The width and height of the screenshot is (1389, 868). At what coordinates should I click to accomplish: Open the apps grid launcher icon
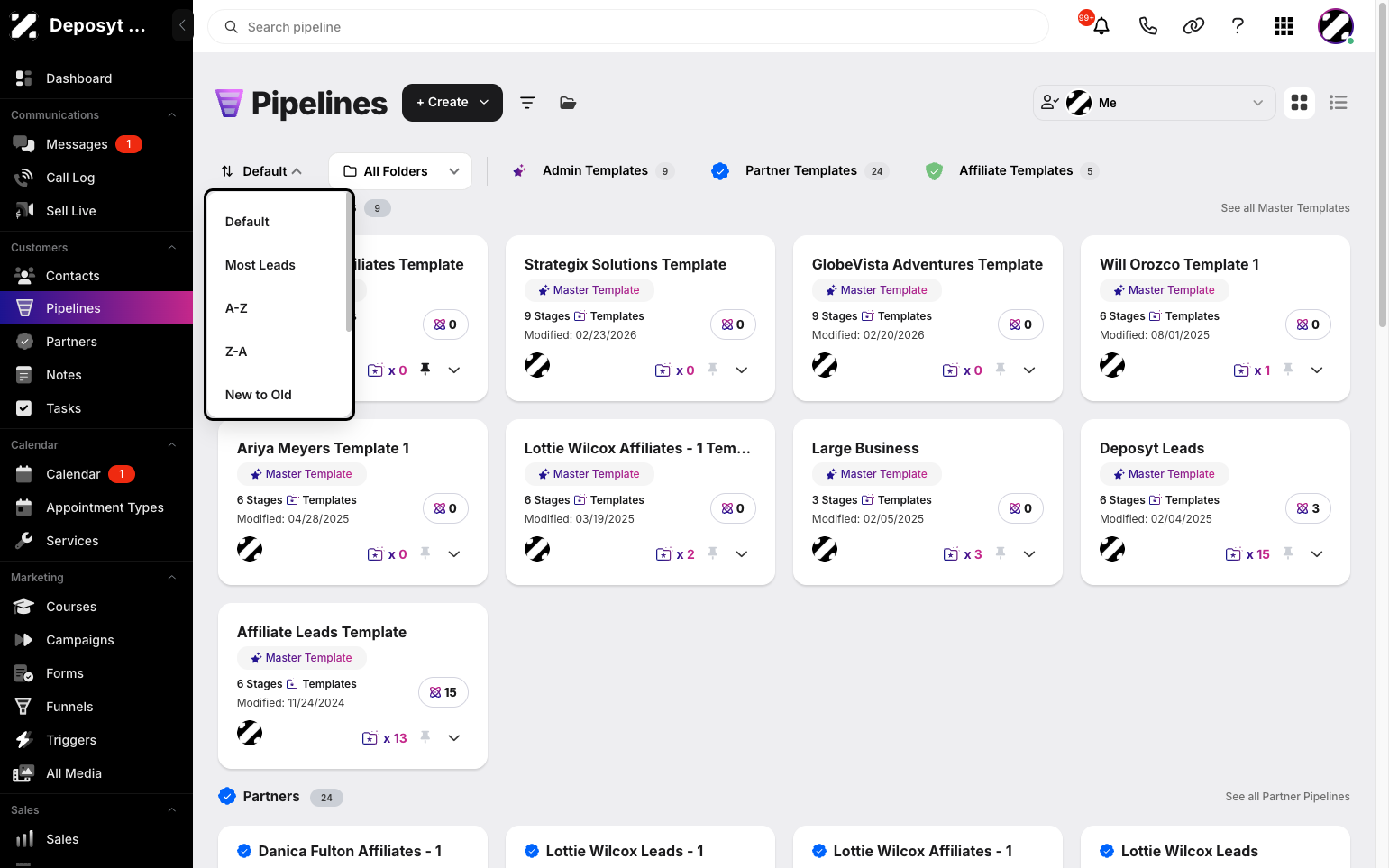pos(1284,26)
